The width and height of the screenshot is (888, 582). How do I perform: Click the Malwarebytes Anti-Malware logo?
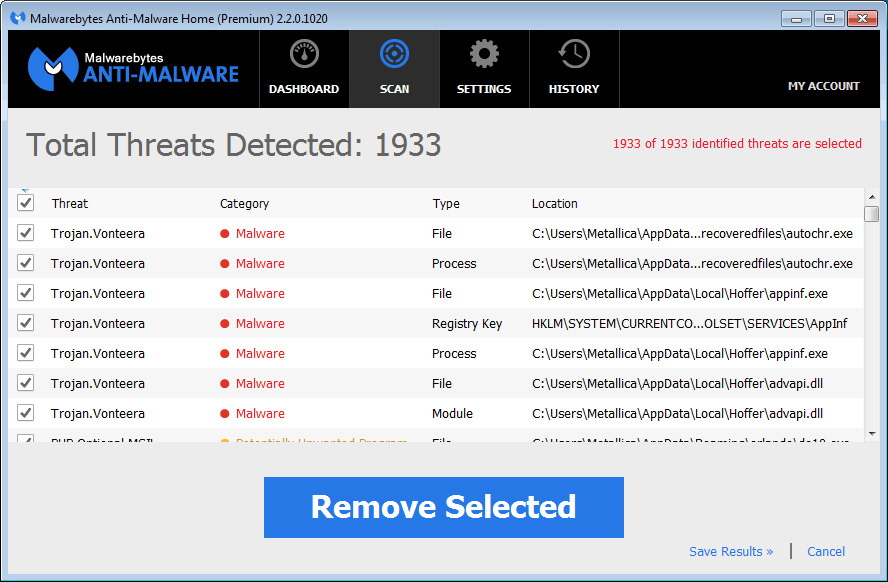[134, 69]
